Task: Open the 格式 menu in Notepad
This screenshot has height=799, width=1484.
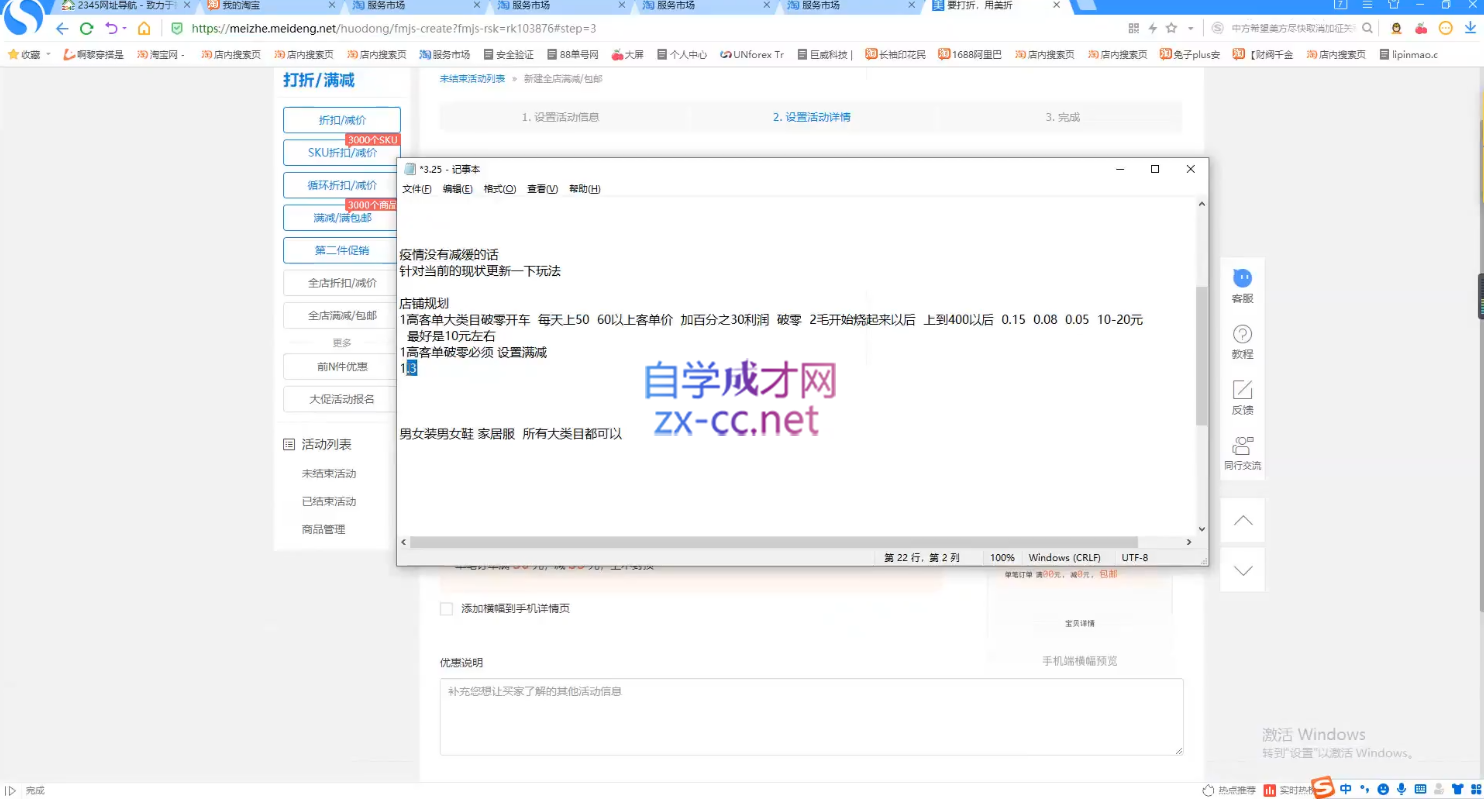Action: pos(499,188)
